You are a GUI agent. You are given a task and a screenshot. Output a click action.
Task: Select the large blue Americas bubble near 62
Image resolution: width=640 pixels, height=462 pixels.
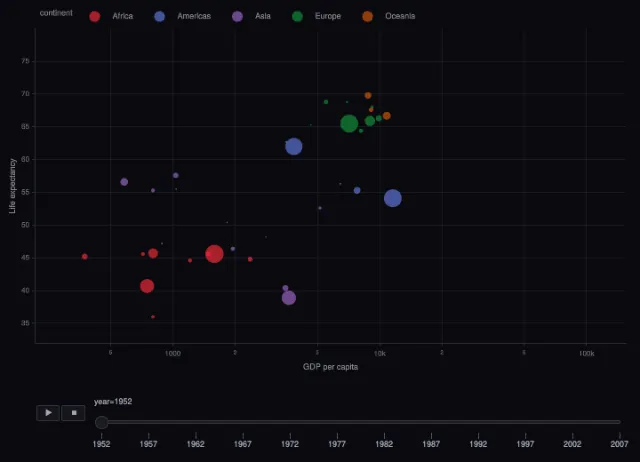point(293,147)
